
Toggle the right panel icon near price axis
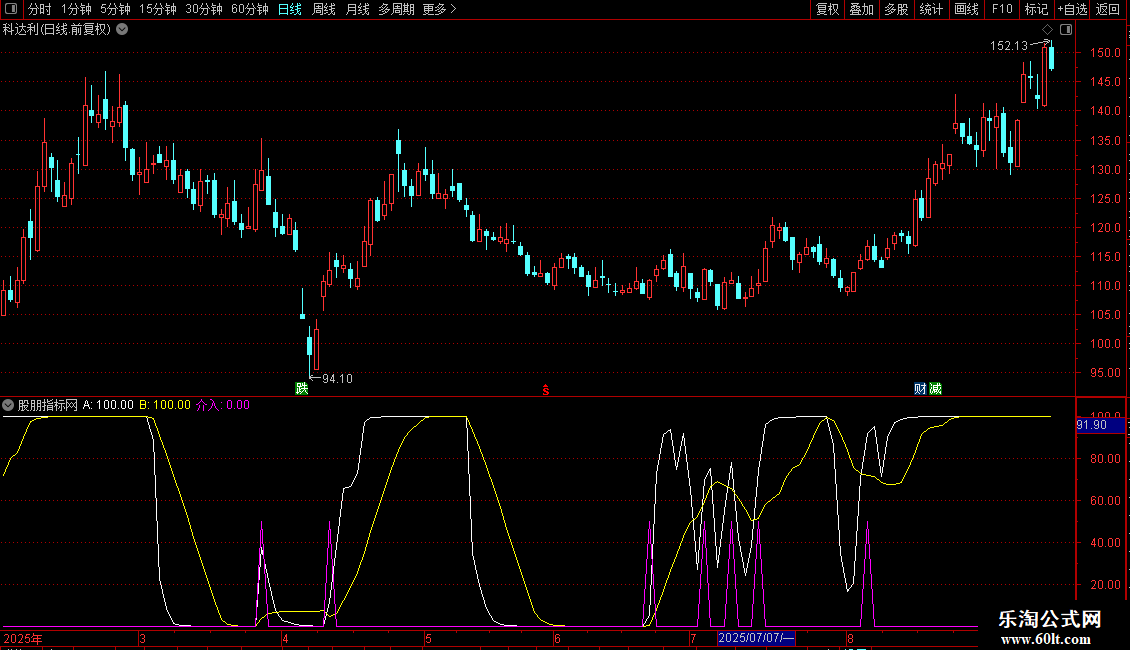[x=1066, y=30]
